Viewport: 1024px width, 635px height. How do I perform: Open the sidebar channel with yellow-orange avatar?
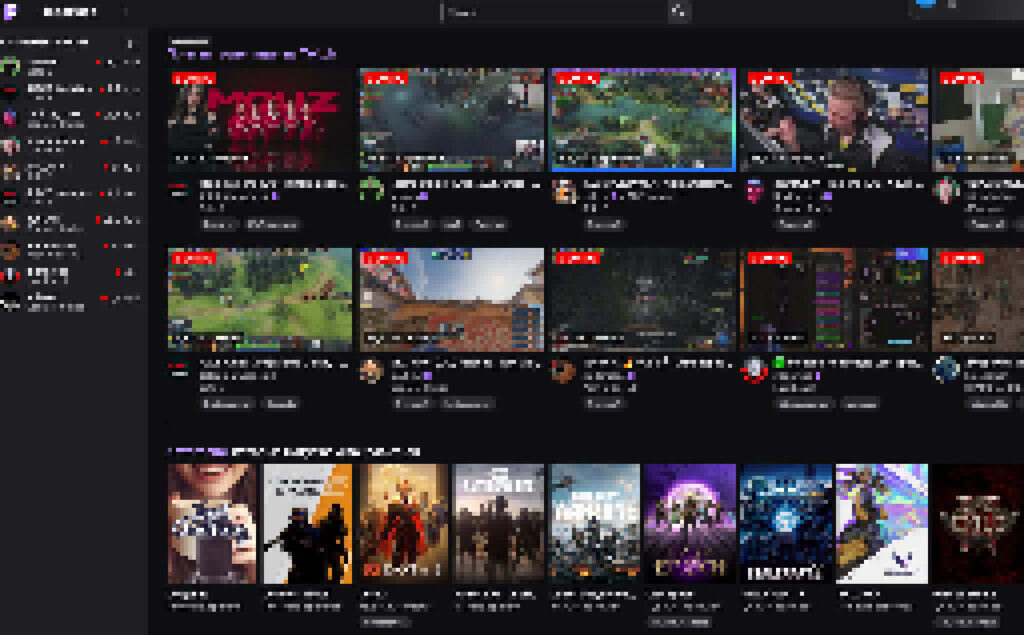click(x=10, y=223)
